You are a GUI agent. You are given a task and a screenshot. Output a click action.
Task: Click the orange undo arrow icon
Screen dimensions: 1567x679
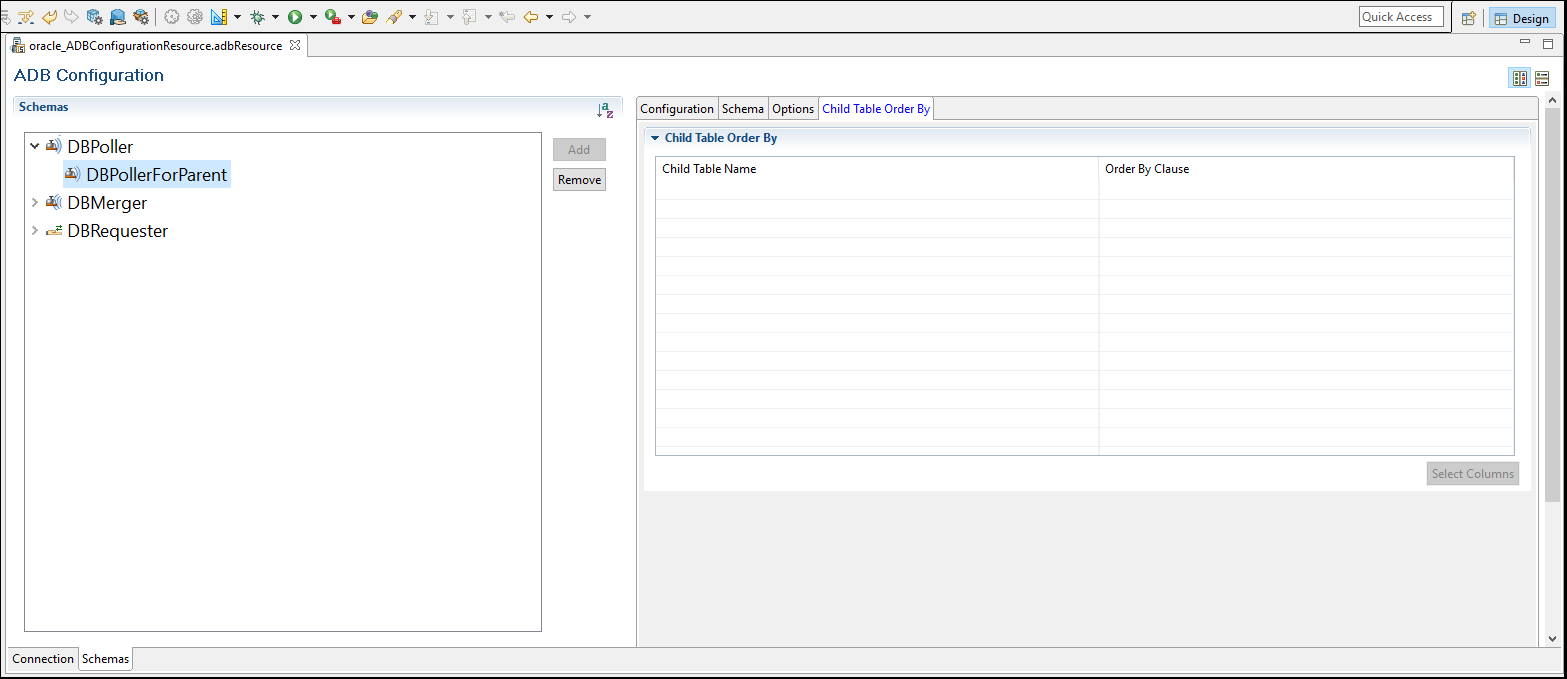tap(49, 17)
